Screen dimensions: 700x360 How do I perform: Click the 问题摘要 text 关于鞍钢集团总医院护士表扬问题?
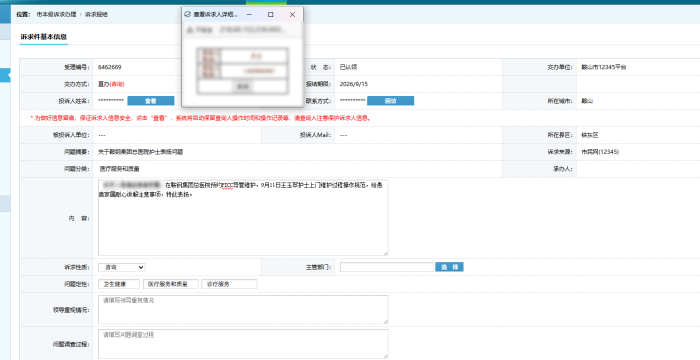coord(141,152)
